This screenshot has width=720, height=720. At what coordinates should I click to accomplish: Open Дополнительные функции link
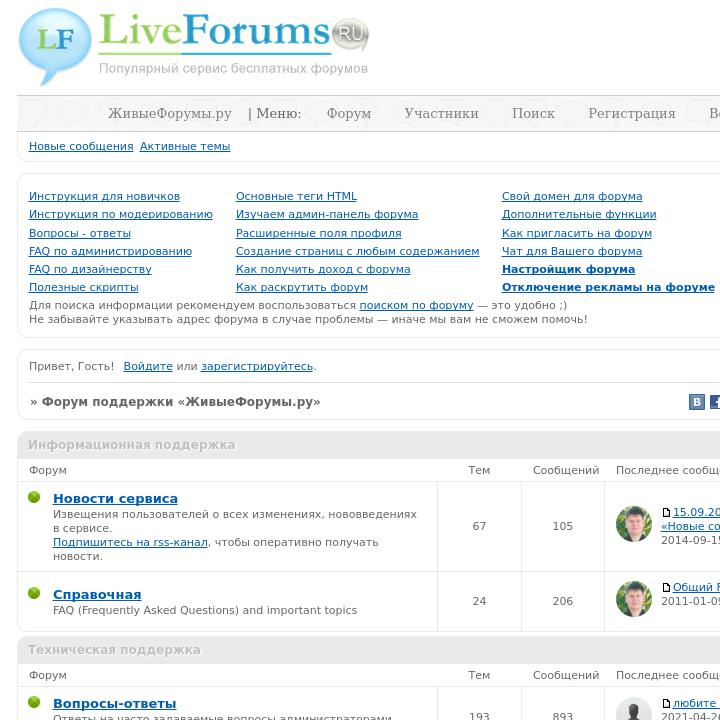[x=579, y=214]
